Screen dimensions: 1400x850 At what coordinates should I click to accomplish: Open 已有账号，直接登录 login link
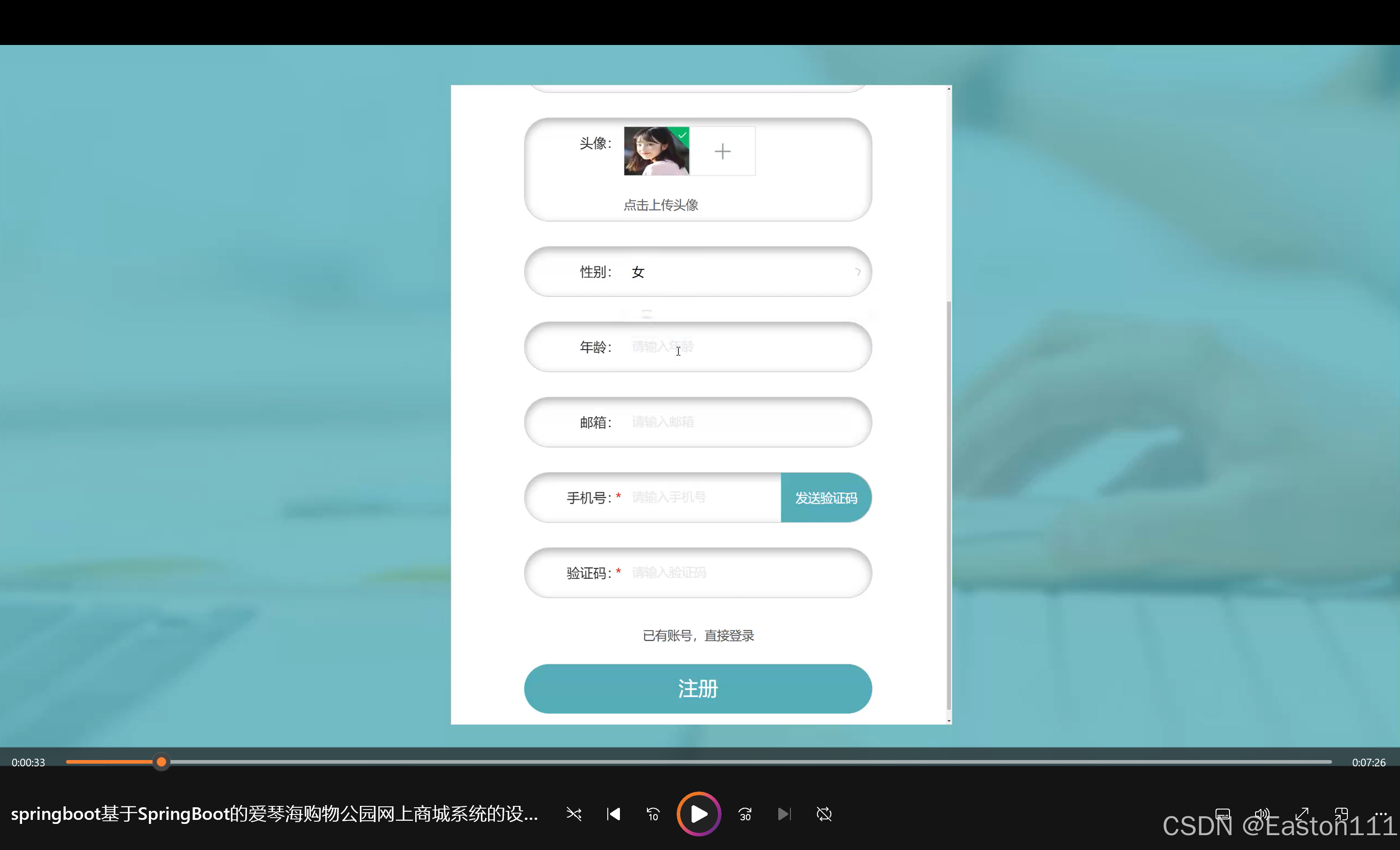698,635
